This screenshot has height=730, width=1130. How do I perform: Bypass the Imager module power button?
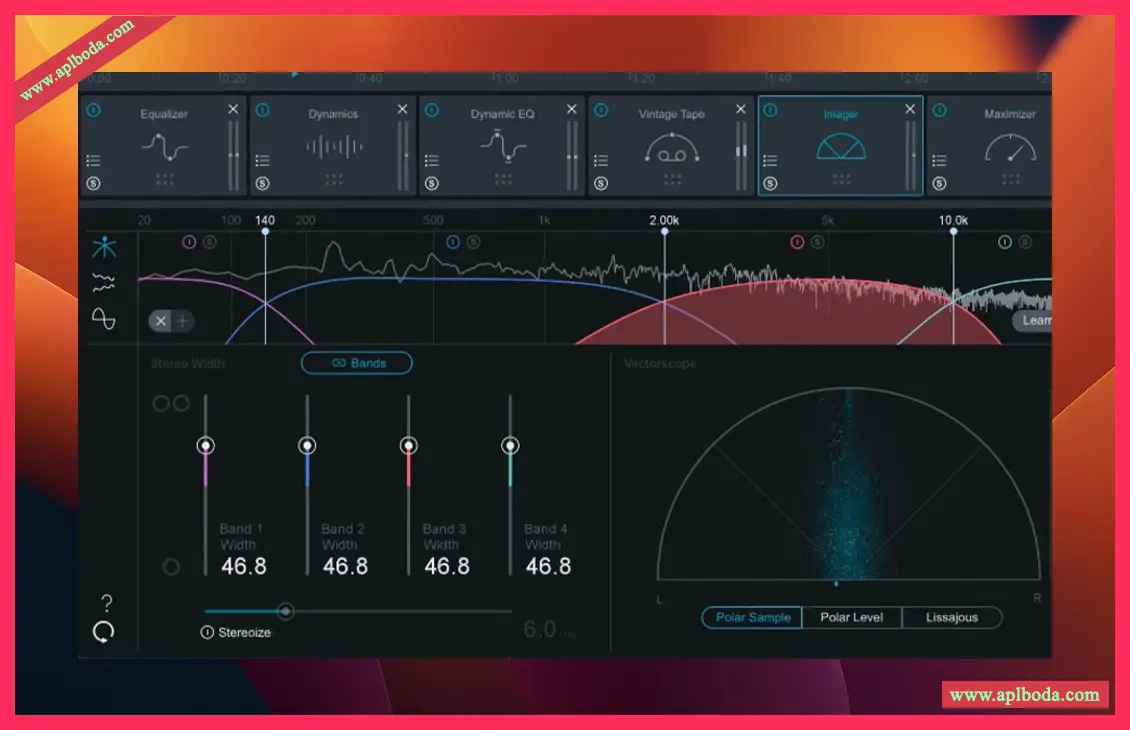771,110
